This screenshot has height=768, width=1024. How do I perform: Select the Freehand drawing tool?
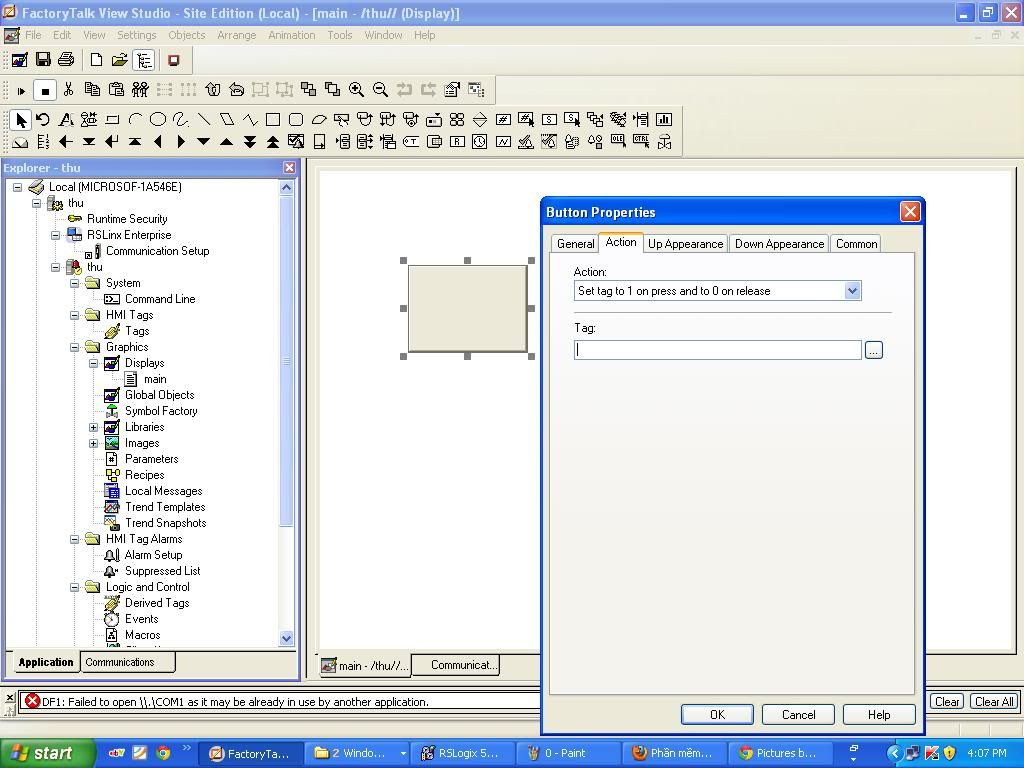(181, 120)
